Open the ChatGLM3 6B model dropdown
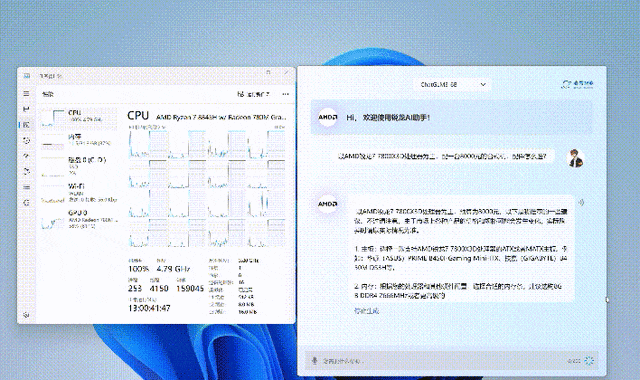Image resolution: width=640 pixels, height=380 pixels. 453,84
